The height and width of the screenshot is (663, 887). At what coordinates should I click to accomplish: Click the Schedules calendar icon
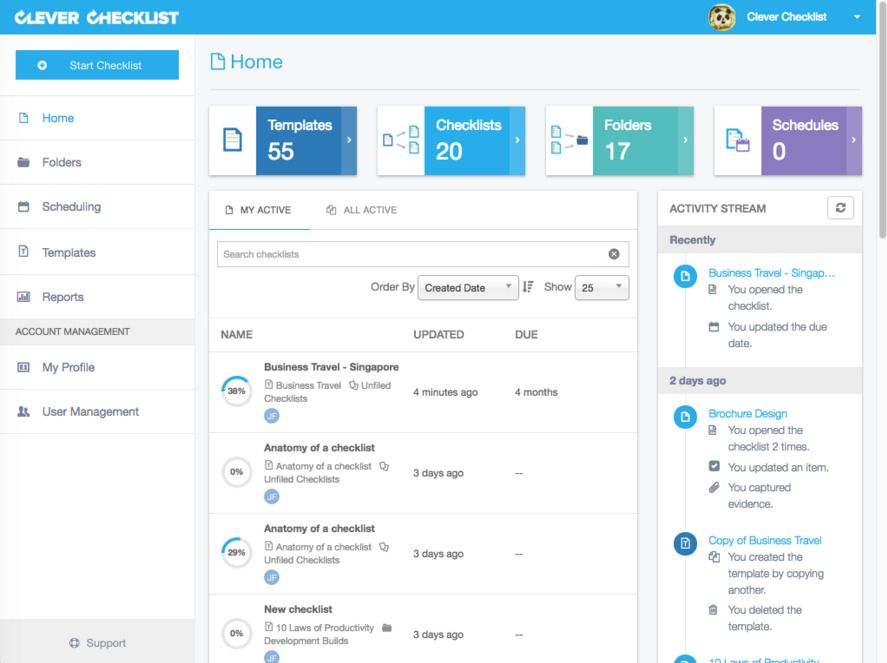[737, 141]
